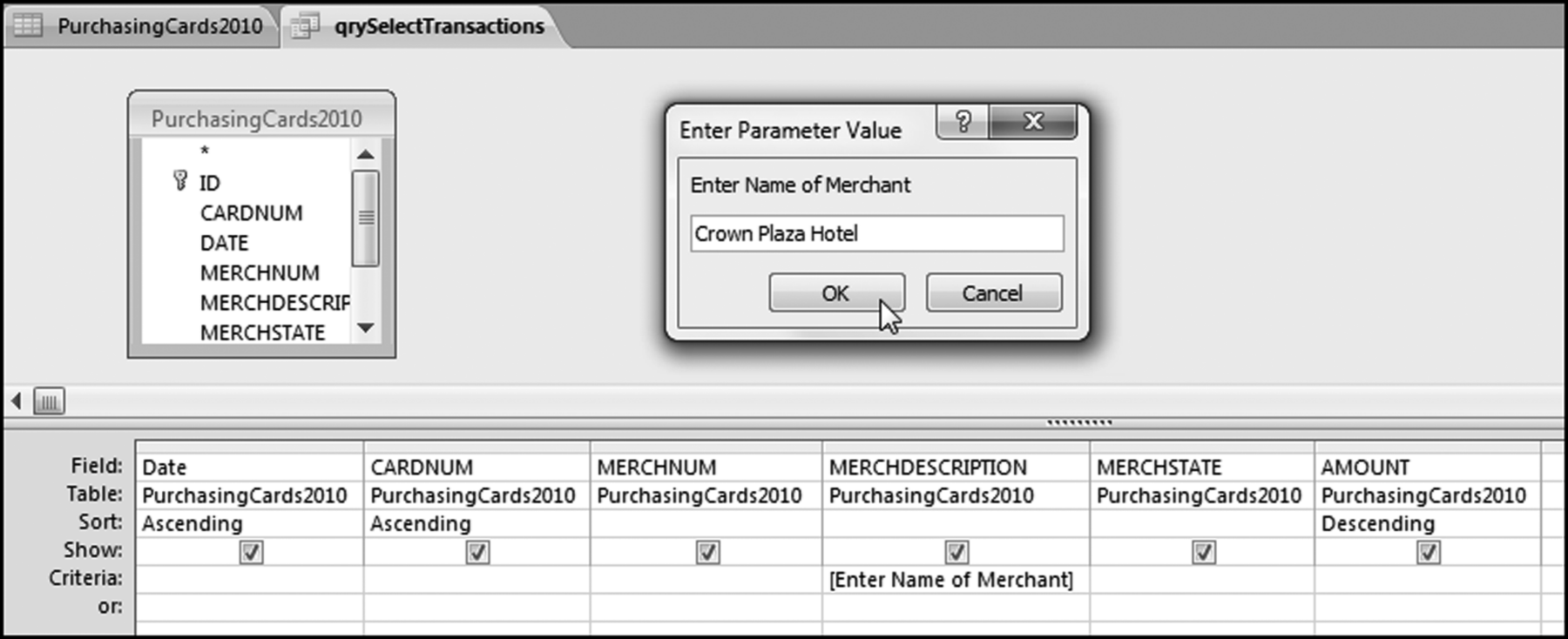Screen dimensions: 1568x639
Task: Click the help question mark in dialog
Action: tap(963, 122)
